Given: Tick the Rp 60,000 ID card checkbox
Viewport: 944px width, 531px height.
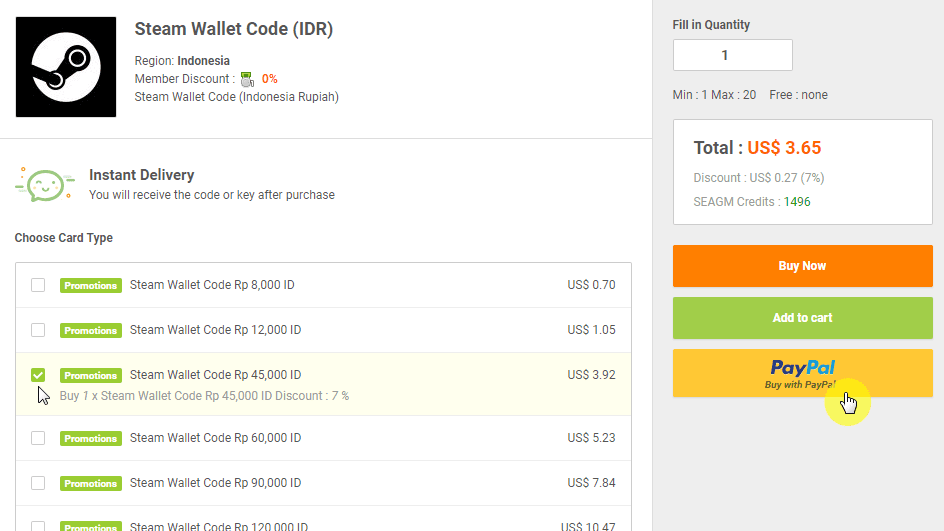Looking at the screenshot, I should coord(38,438).
